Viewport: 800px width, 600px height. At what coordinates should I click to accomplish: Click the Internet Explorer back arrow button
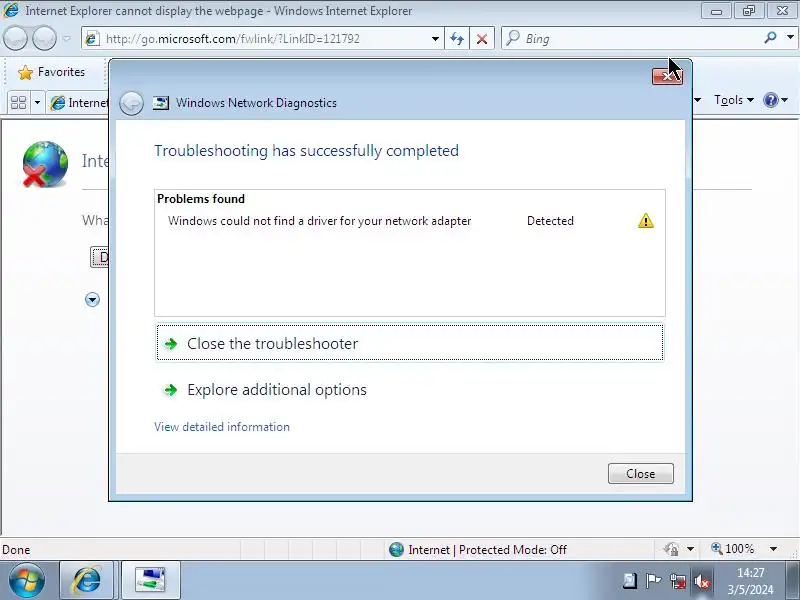point(15,38)
